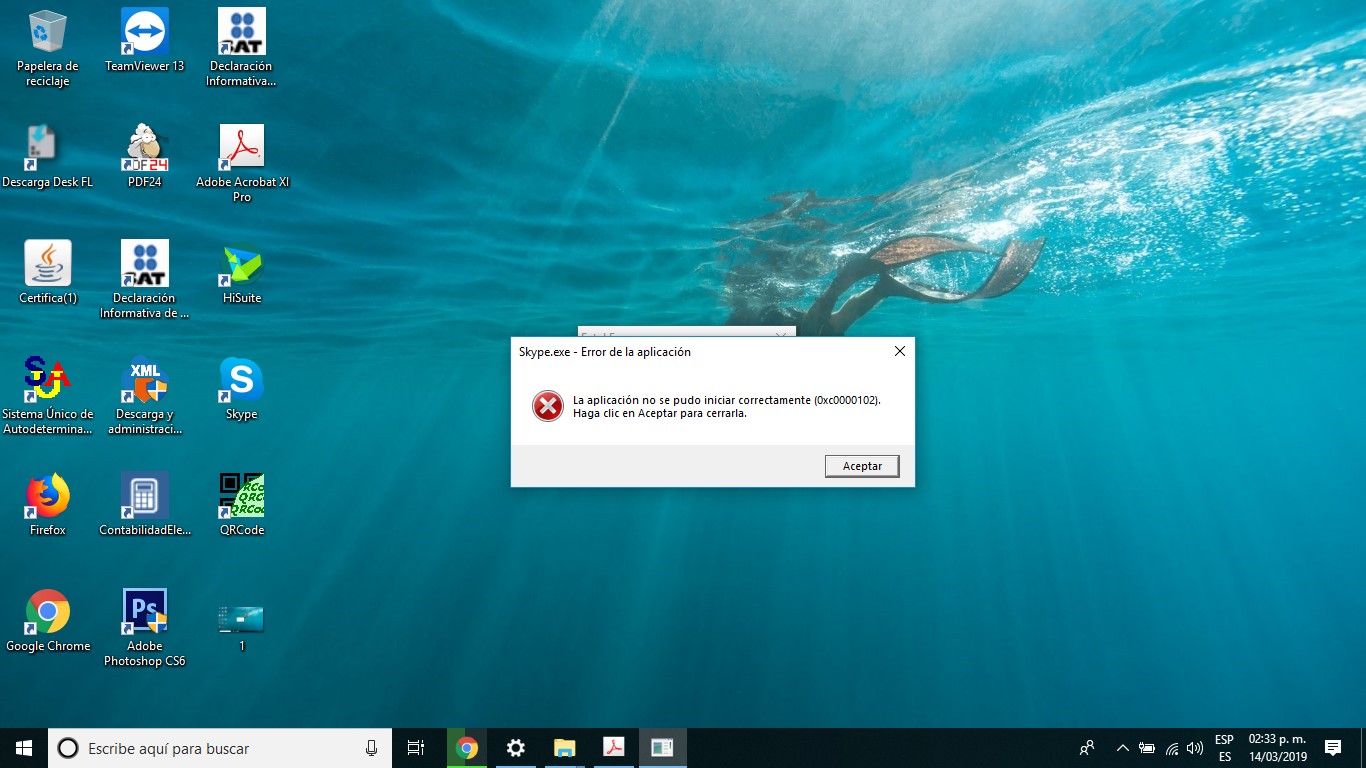Click the error code text 0xc0000102
This screenshot has width=1366, height=768.
(846, 400)
